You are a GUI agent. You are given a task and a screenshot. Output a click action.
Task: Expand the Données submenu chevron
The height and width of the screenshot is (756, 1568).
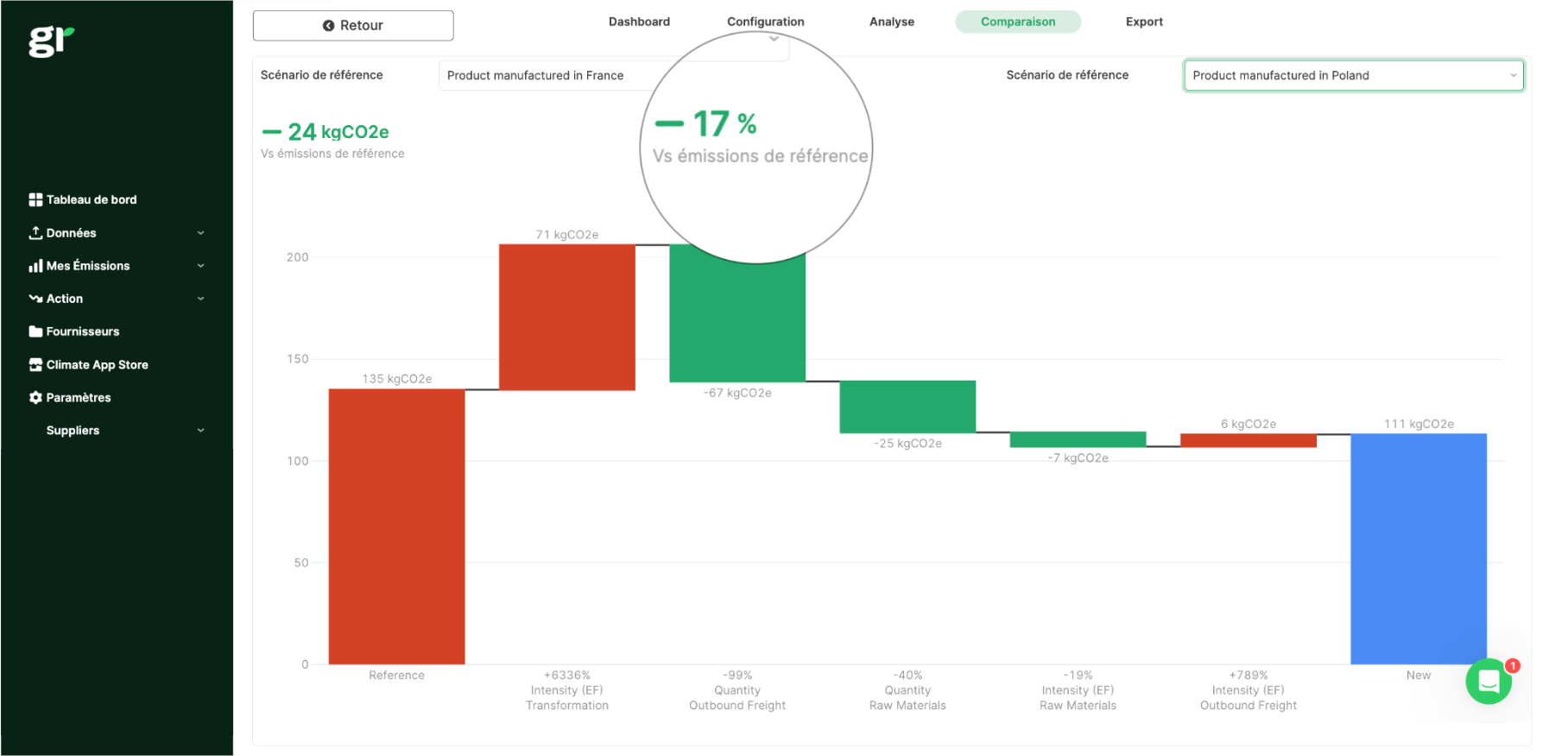point(201,233)
